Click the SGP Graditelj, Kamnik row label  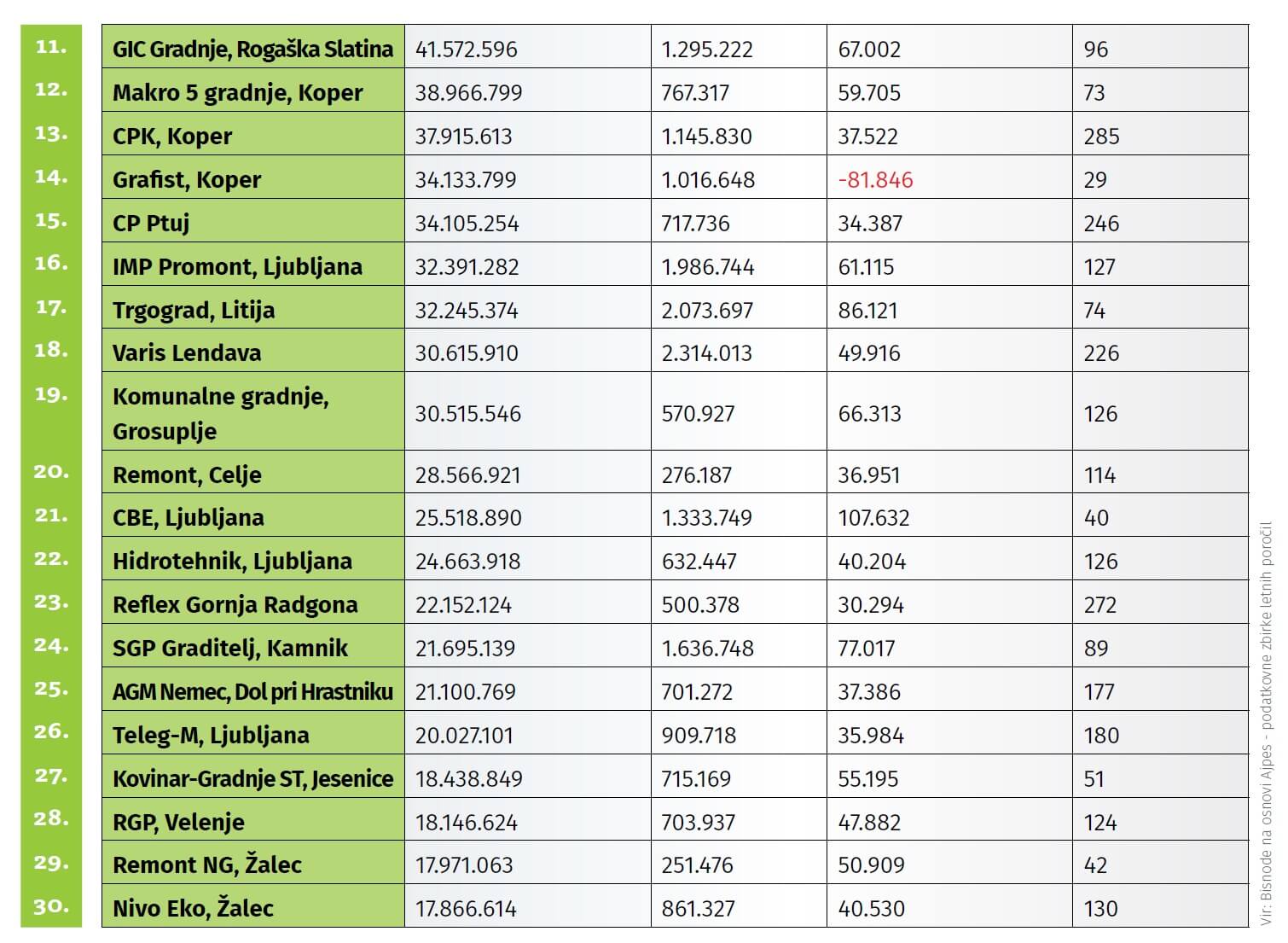(230, 648)
